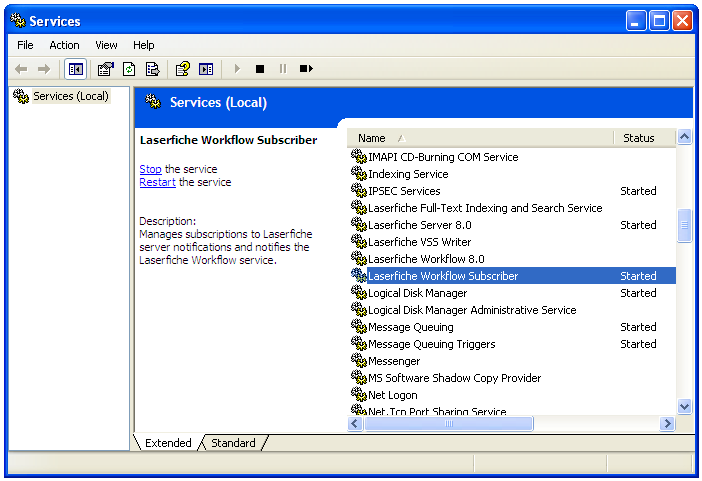Viewport: 702px width, 481px height.
Task: Click gear icon beside Net Logon
Action: pyautogui.click(x=359, y=395)
